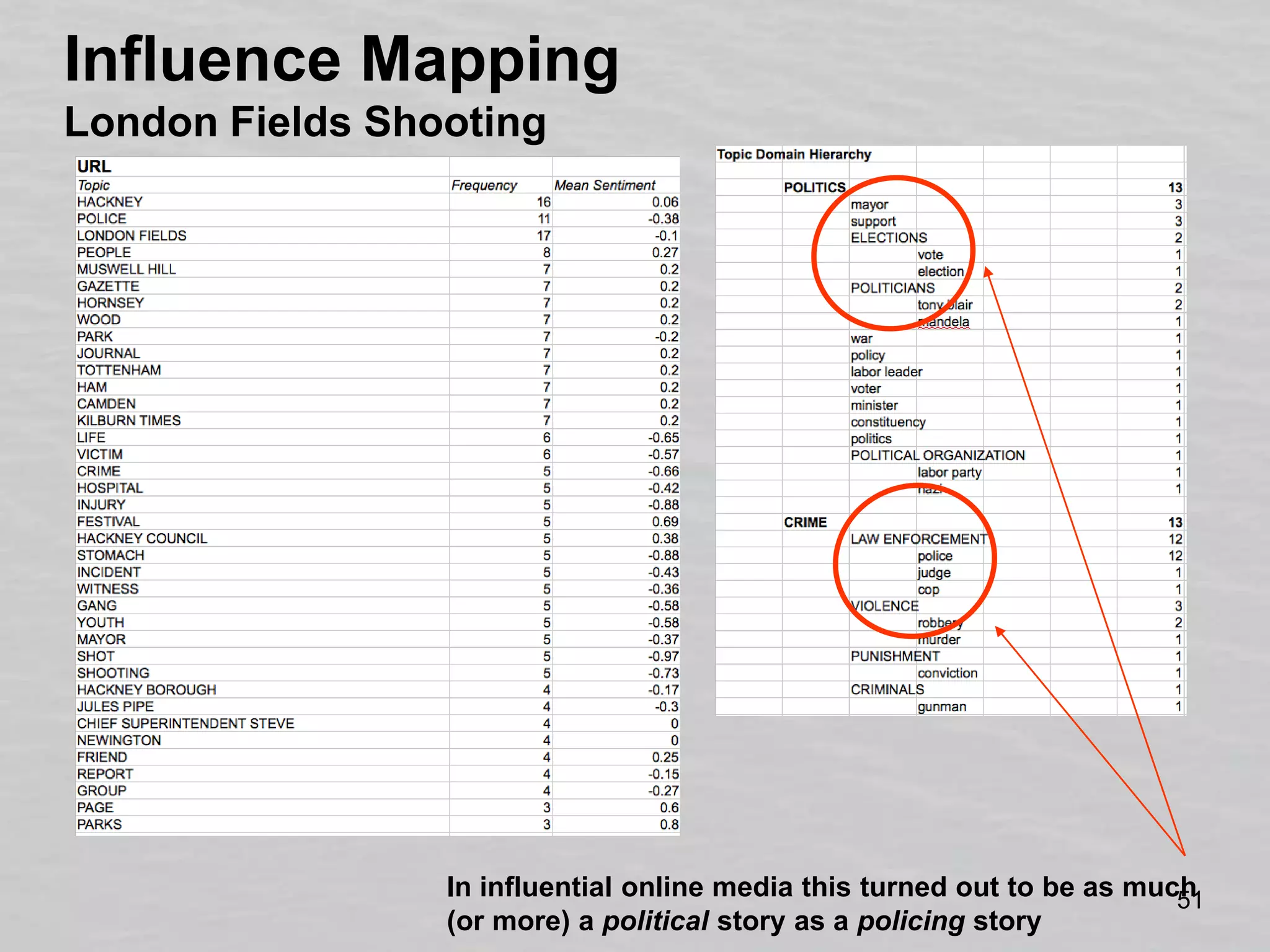Click the 'mayor' entry under POLITICS
Viewport: 1270px width, 952px height.
869,205
